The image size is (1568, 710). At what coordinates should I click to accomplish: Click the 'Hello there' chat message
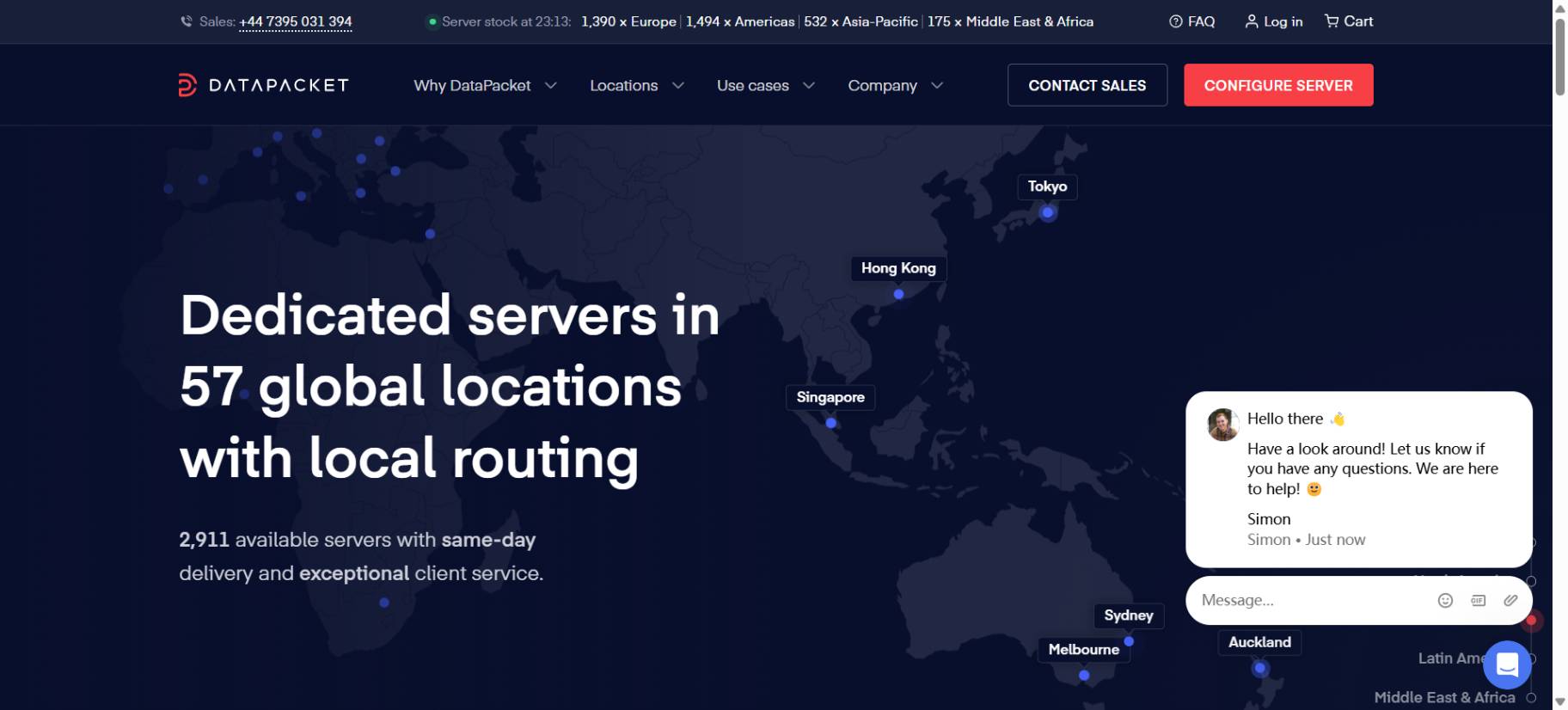point(1296,419)
